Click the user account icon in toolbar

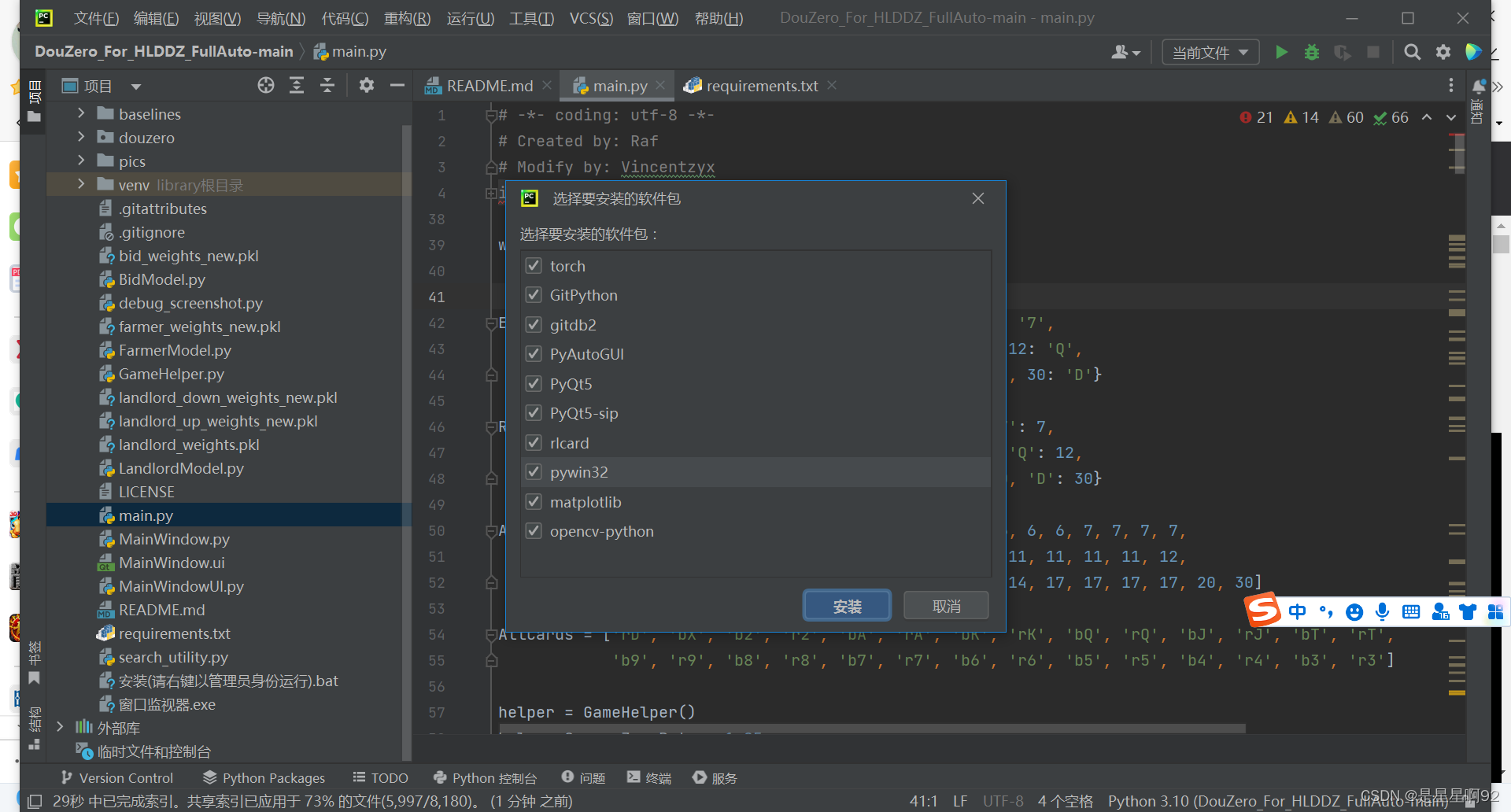[1125, 52]
